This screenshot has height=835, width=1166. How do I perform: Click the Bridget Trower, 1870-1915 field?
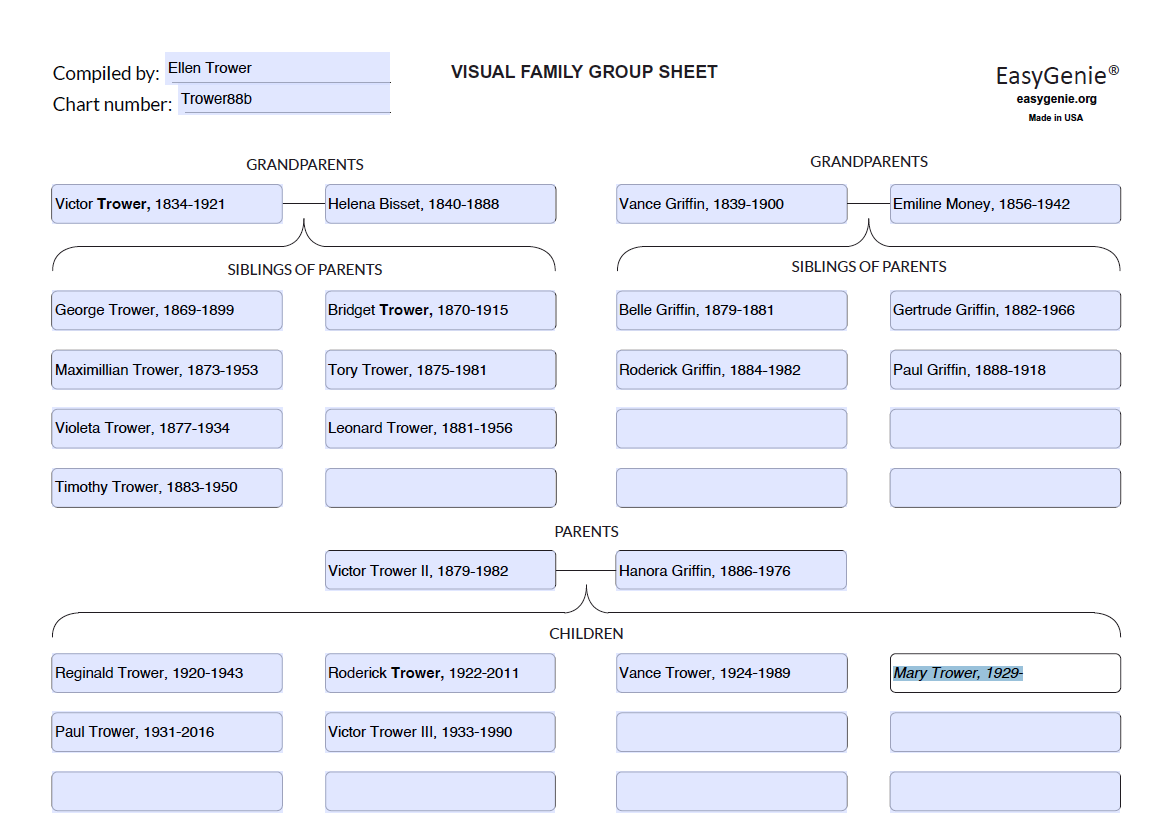(x=440, y=310)
